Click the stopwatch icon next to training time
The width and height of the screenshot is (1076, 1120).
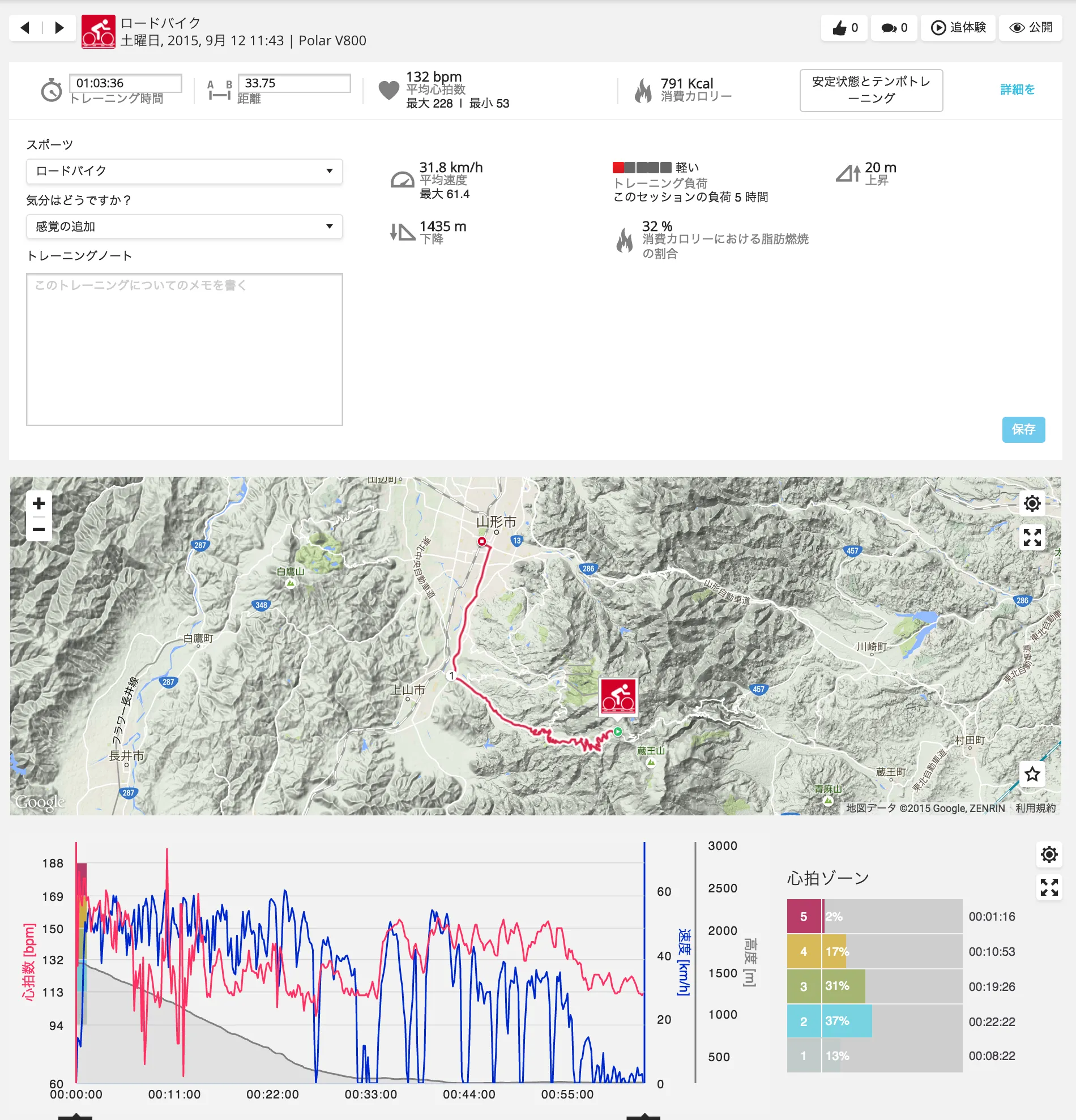pos(52,89)
